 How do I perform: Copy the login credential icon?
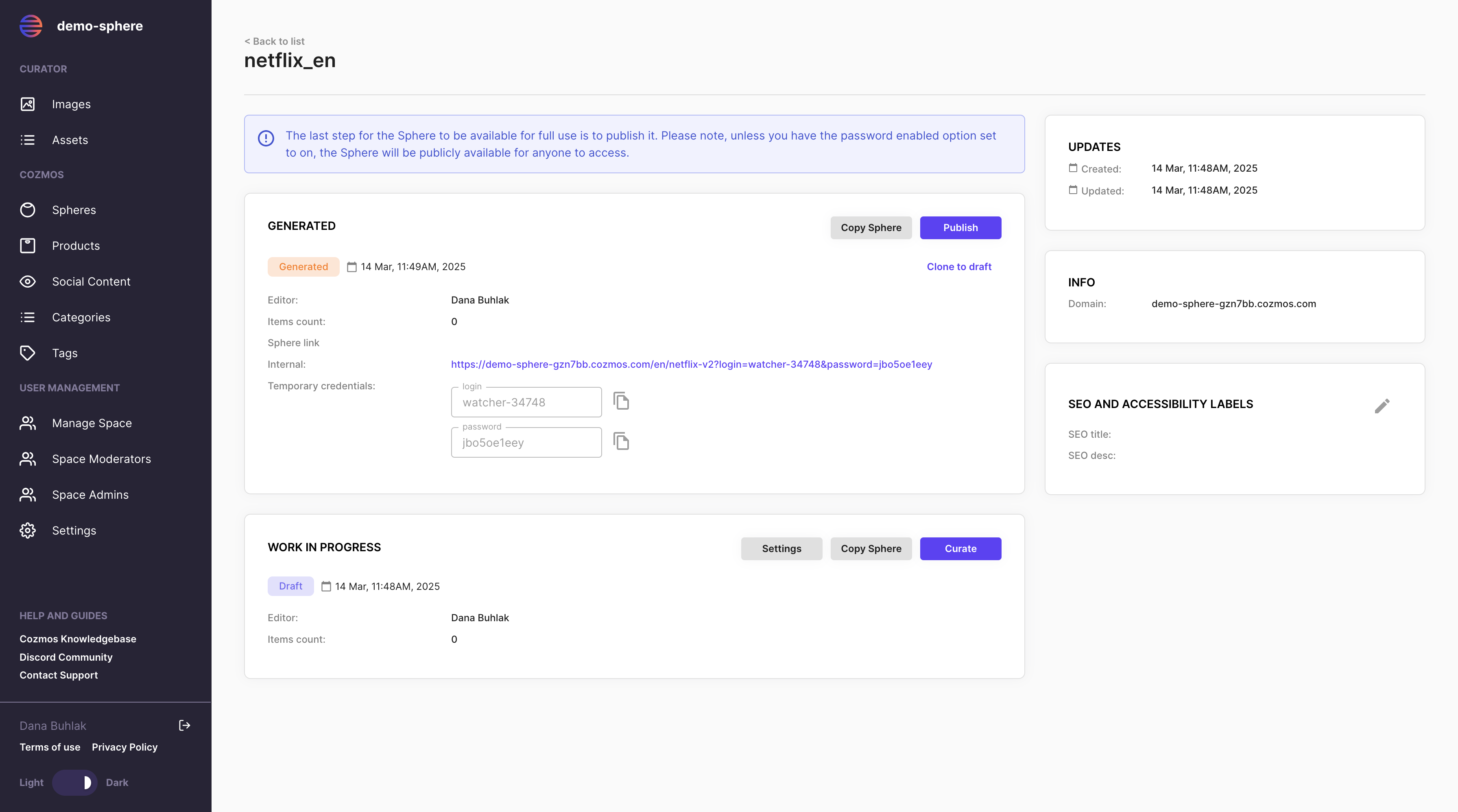point(621,401)
